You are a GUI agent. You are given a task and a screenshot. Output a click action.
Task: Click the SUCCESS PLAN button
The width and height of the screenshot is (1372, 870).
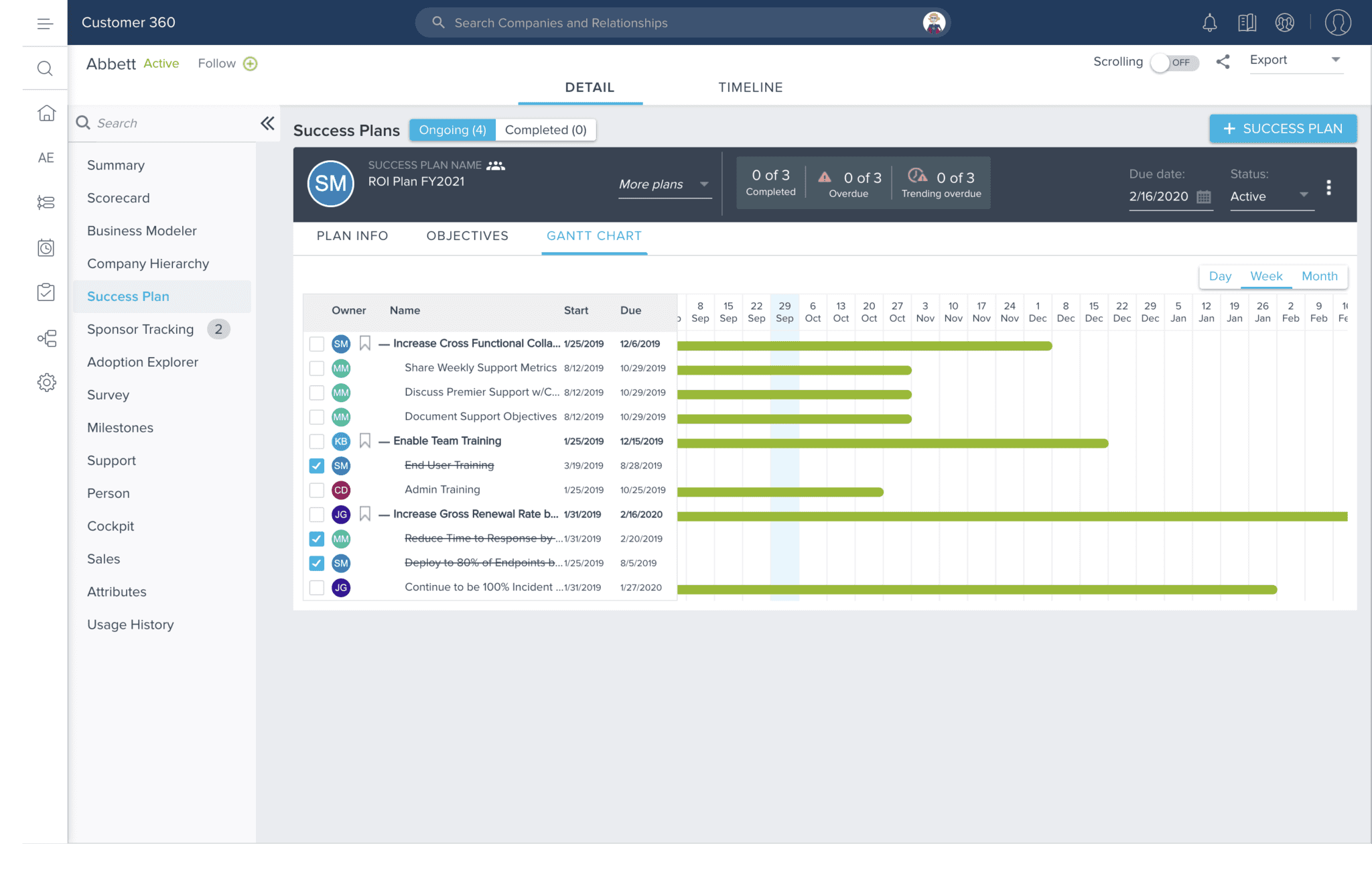pyautogui.click(x=1282, y=128)
